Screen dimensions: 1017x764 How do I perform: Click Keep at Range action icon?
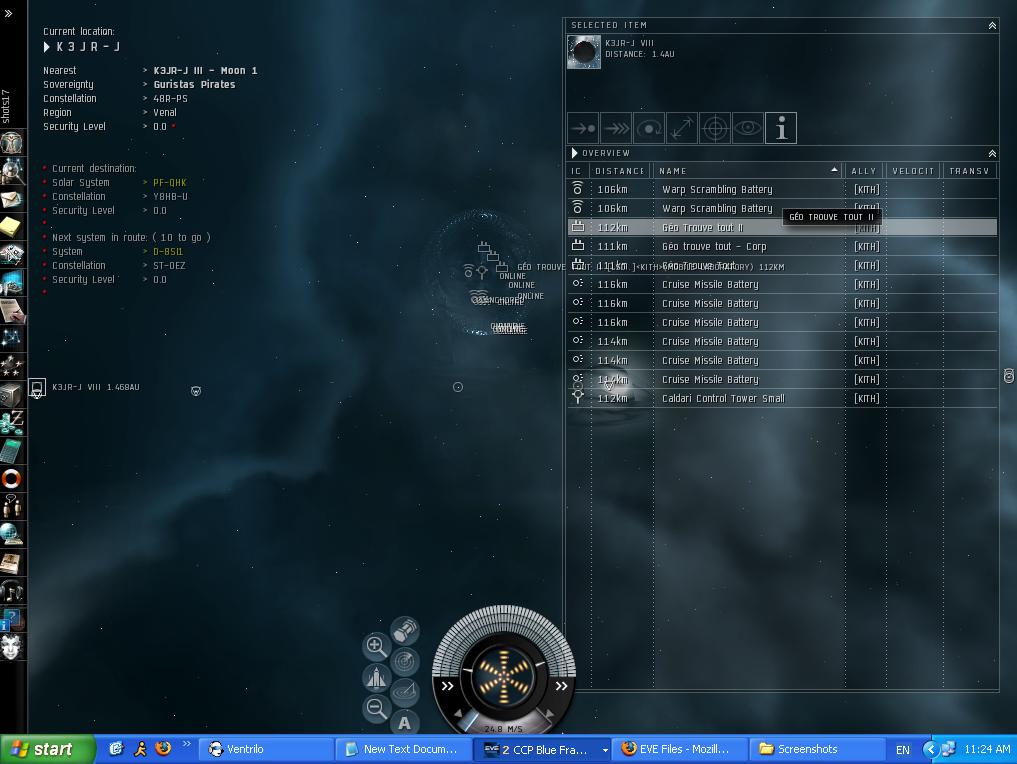682,128
